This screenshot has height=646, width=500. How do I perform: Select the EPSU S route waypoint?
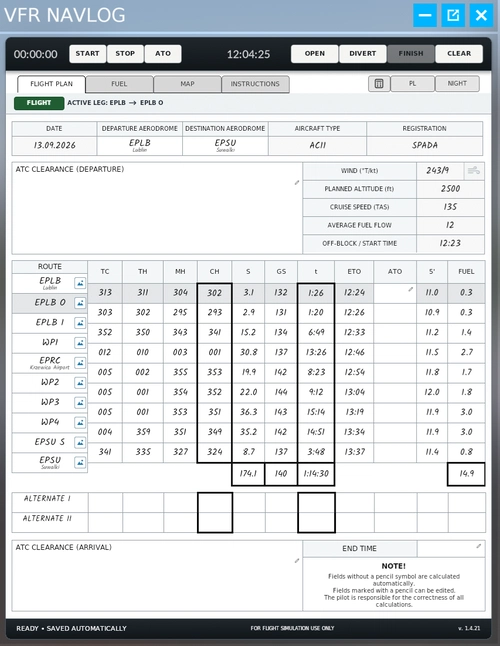point(49,442)
